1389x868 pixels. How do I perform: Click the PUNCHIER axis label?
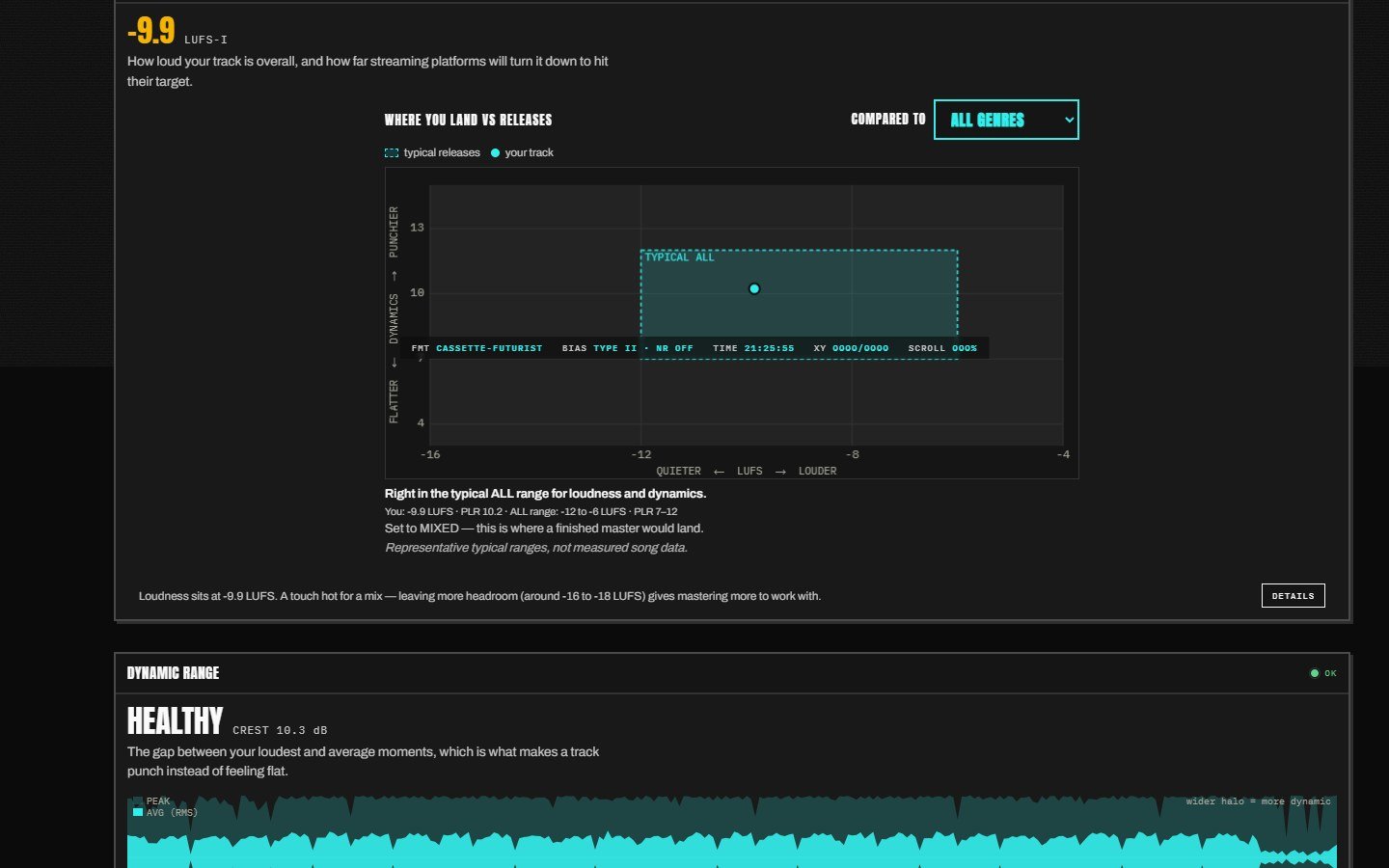coord(394,231)
